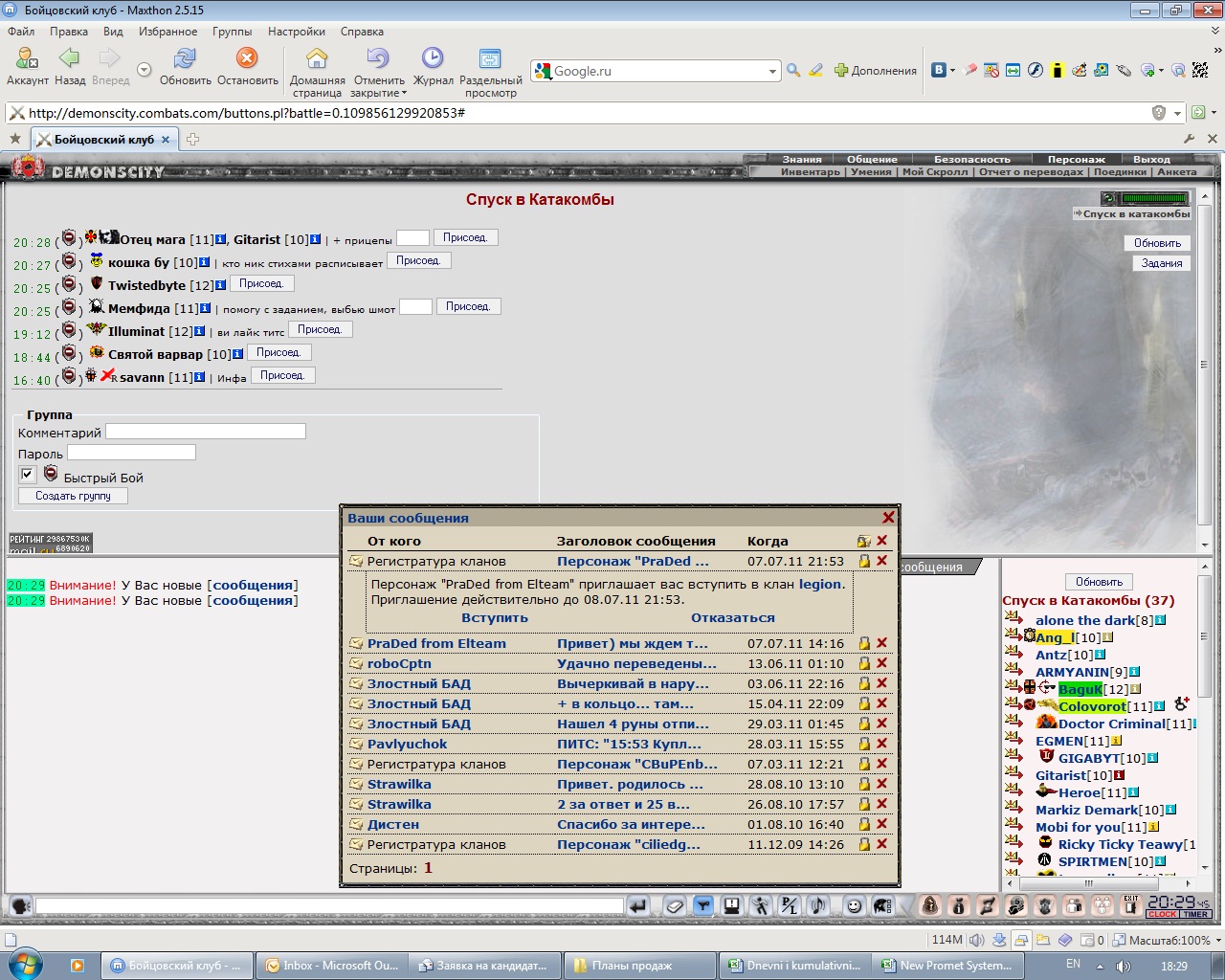This screenshot has height=980, width=1225.
Task: Click the green health bar at top right
Action: (1154, 199)
